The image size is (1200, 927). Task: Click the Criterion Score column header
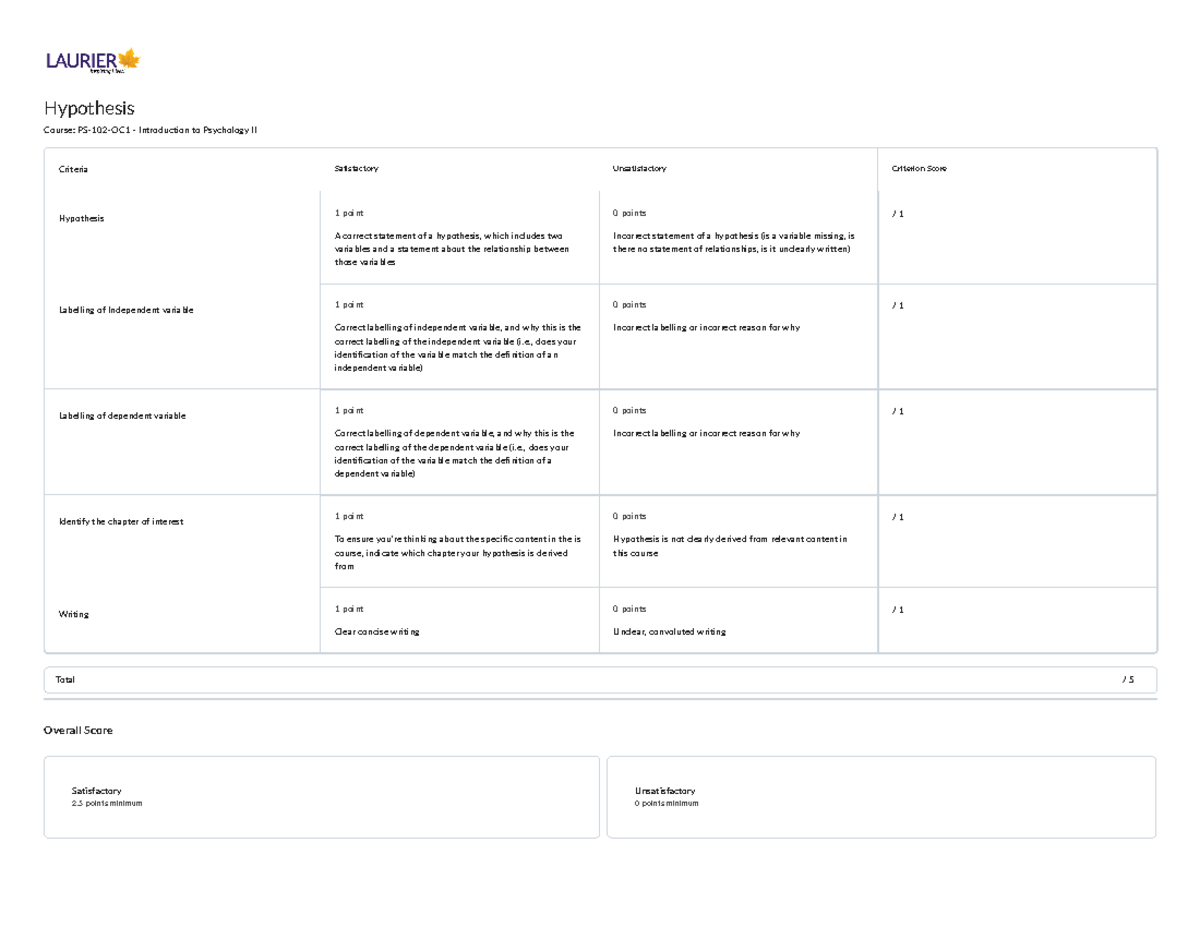pos(919,168)
